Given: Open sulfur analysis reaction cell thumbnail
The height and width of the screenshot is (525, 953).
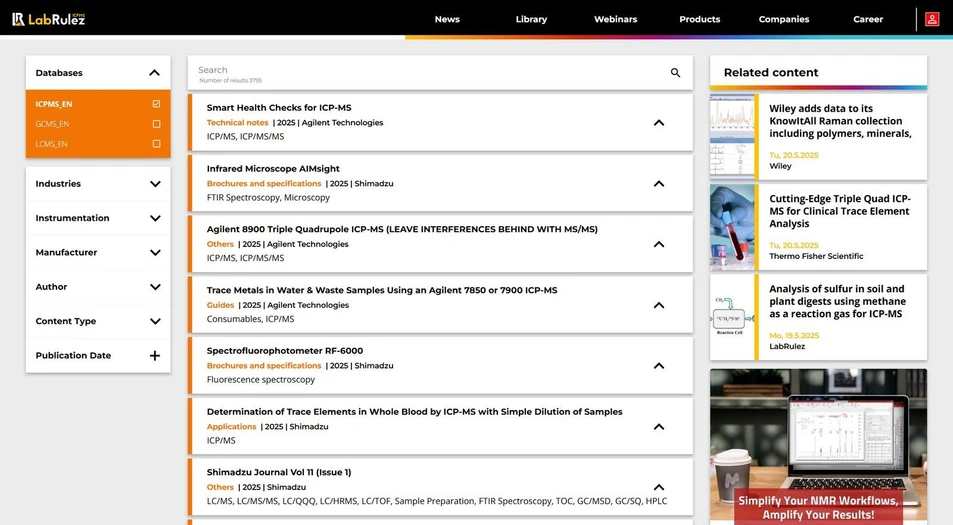Looking at the screenshot, I should click(x=732, y=317).
